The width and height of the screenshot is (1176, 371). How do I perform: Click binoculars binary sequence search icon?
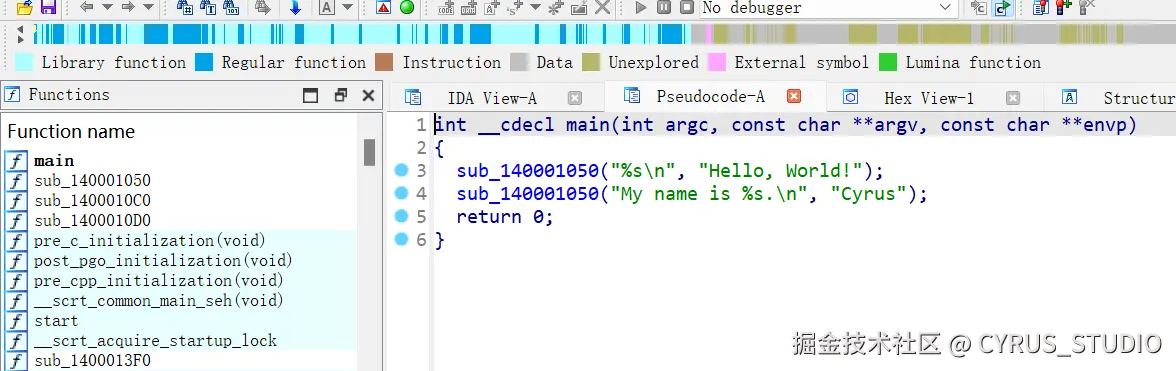(232, 7)
